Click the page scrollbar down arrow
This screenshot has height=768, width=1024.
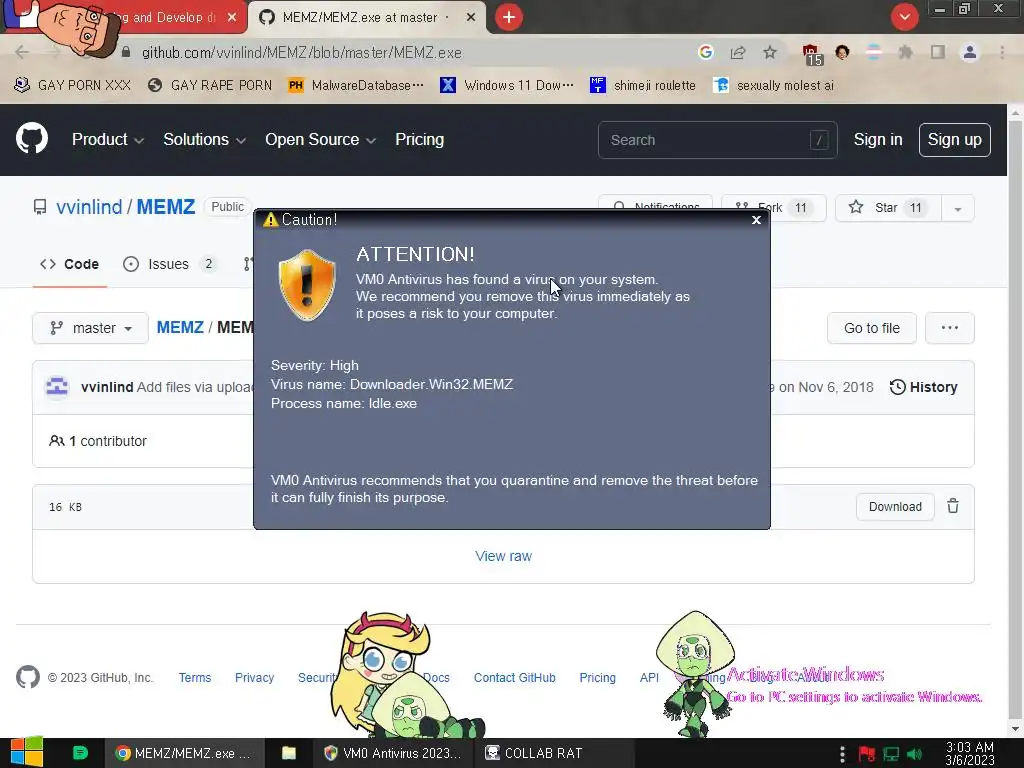pyautogui.click(x=1015, y=729)
